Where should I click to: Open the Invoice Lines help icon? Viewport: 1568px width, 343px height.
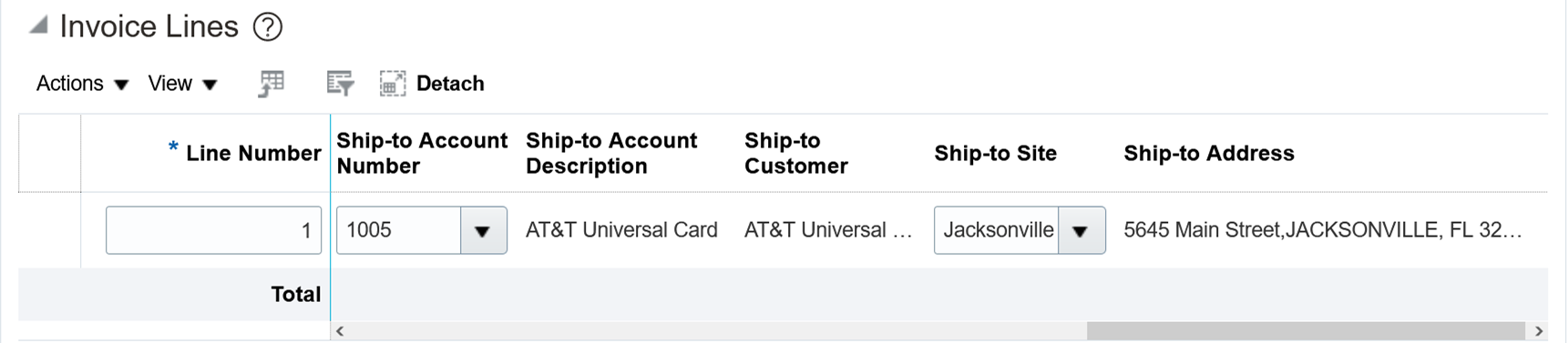pyautogui.click(x=268, y=27)
